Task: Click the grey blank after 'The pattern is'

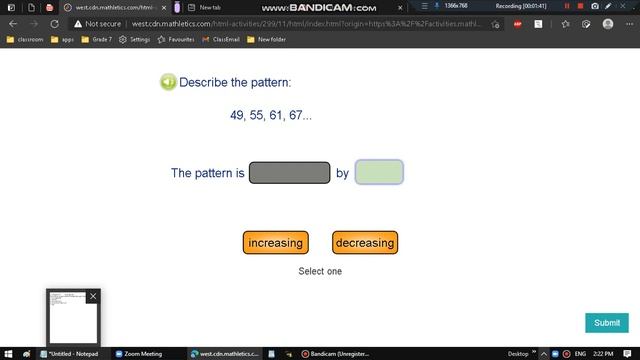Action: (x=289, y=173)
